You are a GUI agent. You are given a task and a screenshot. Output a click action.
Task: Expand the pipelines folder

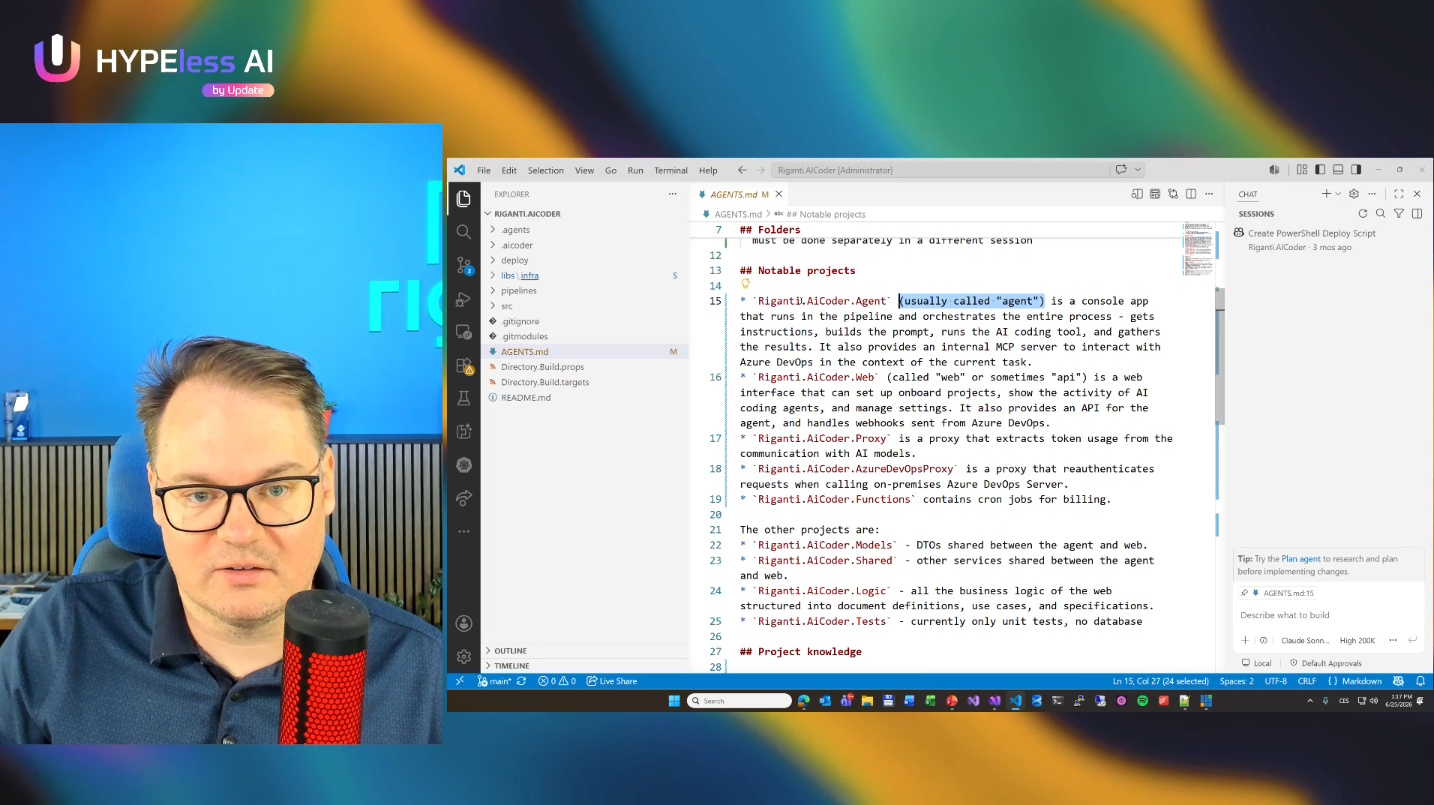(585, 290)
